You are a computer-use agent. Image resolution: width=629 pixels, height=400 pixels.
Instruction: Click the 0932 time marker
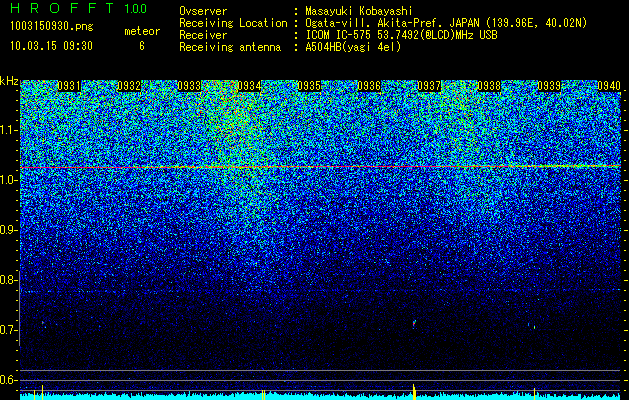(x=129, y=86)
